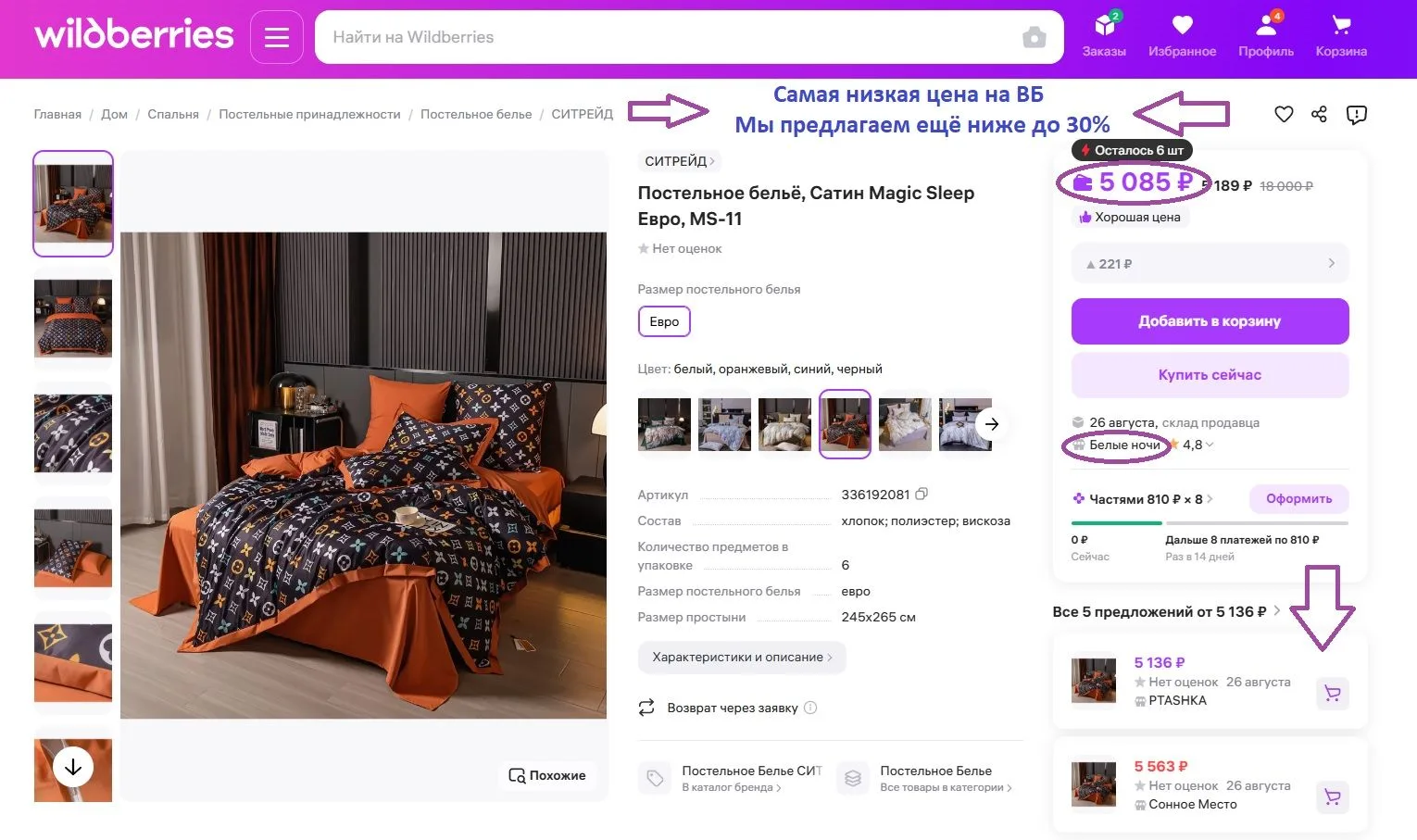
Task: Go to Постельное белье breadcrumb
Action: (476, 115)
